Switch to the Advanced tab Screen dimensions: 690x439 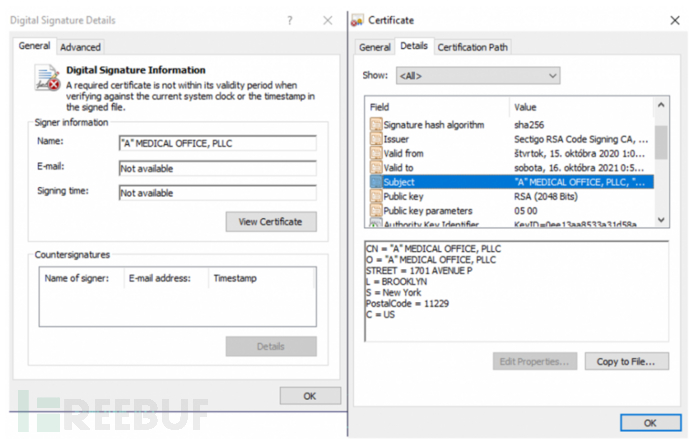(x=80, y=47)
